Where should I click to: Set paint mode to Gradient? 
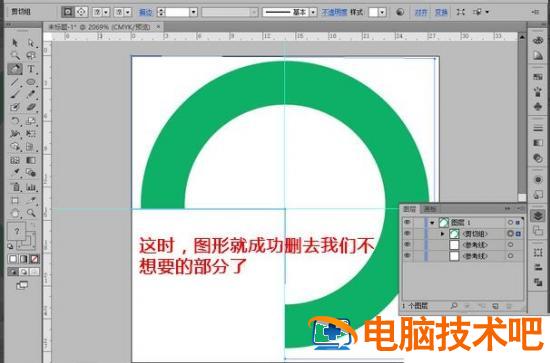point(24,259)
